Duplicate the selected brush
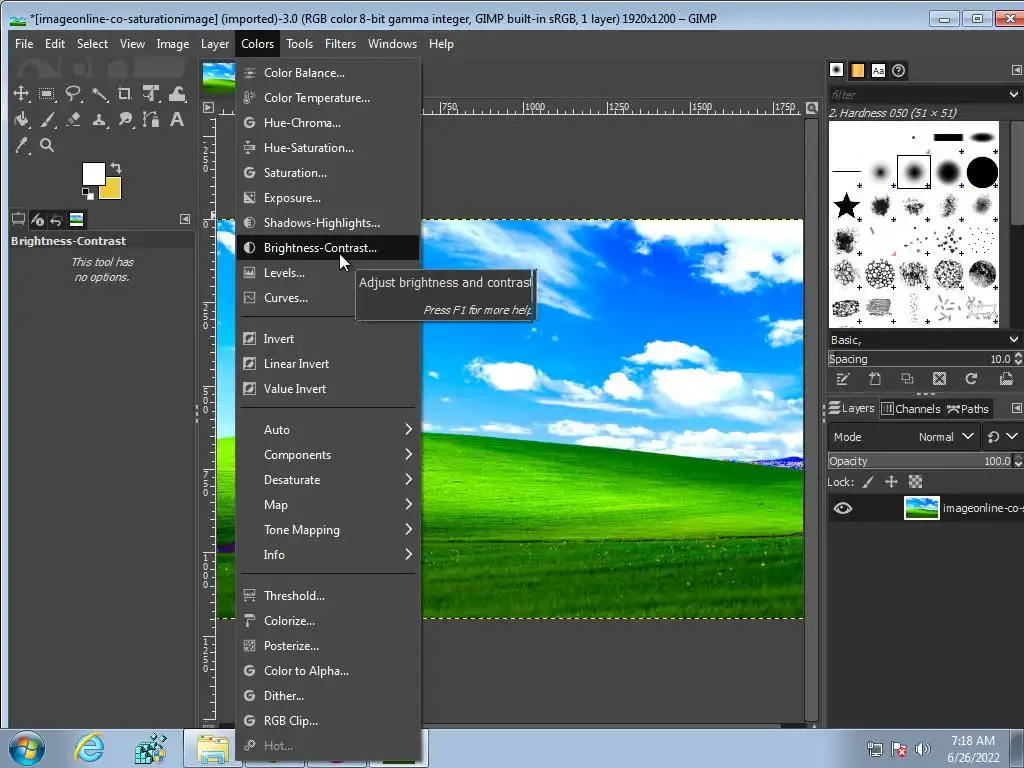Screen dimensions: 1024x768 pyautogui.click(x=907, y=379)
